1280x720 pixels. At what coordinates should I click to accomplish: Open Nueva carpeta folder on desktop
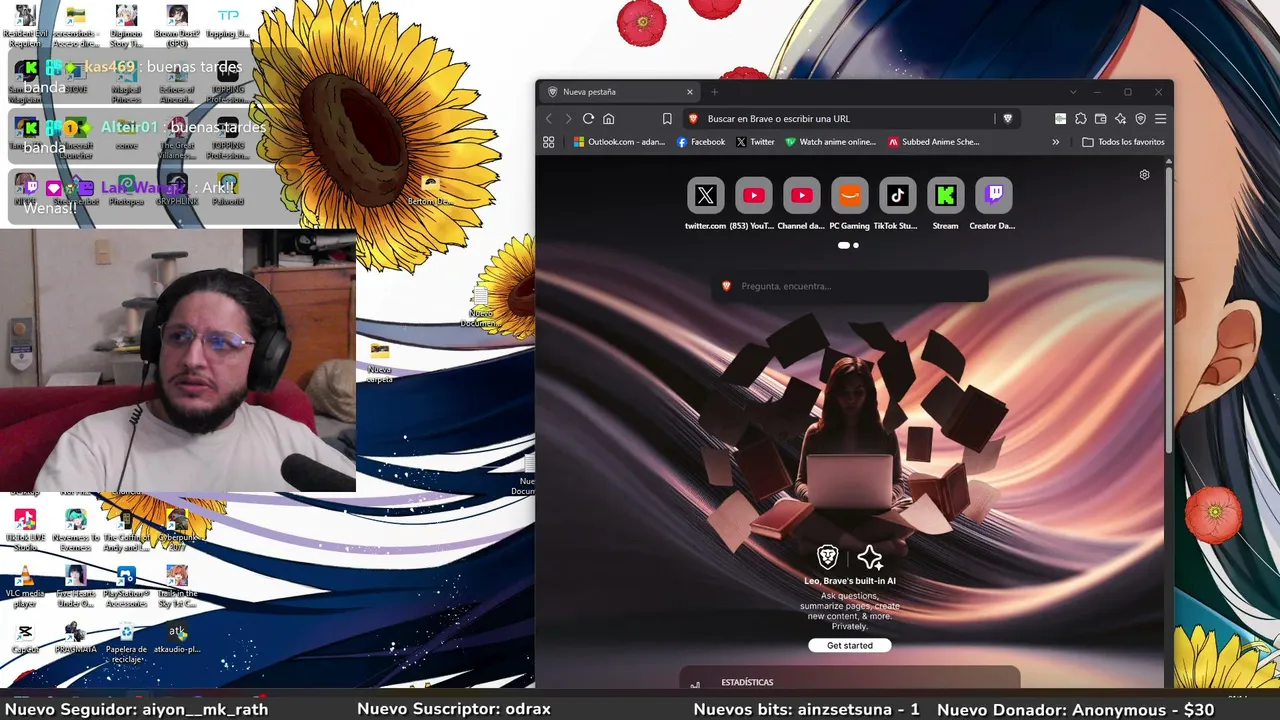click(379, 362)
